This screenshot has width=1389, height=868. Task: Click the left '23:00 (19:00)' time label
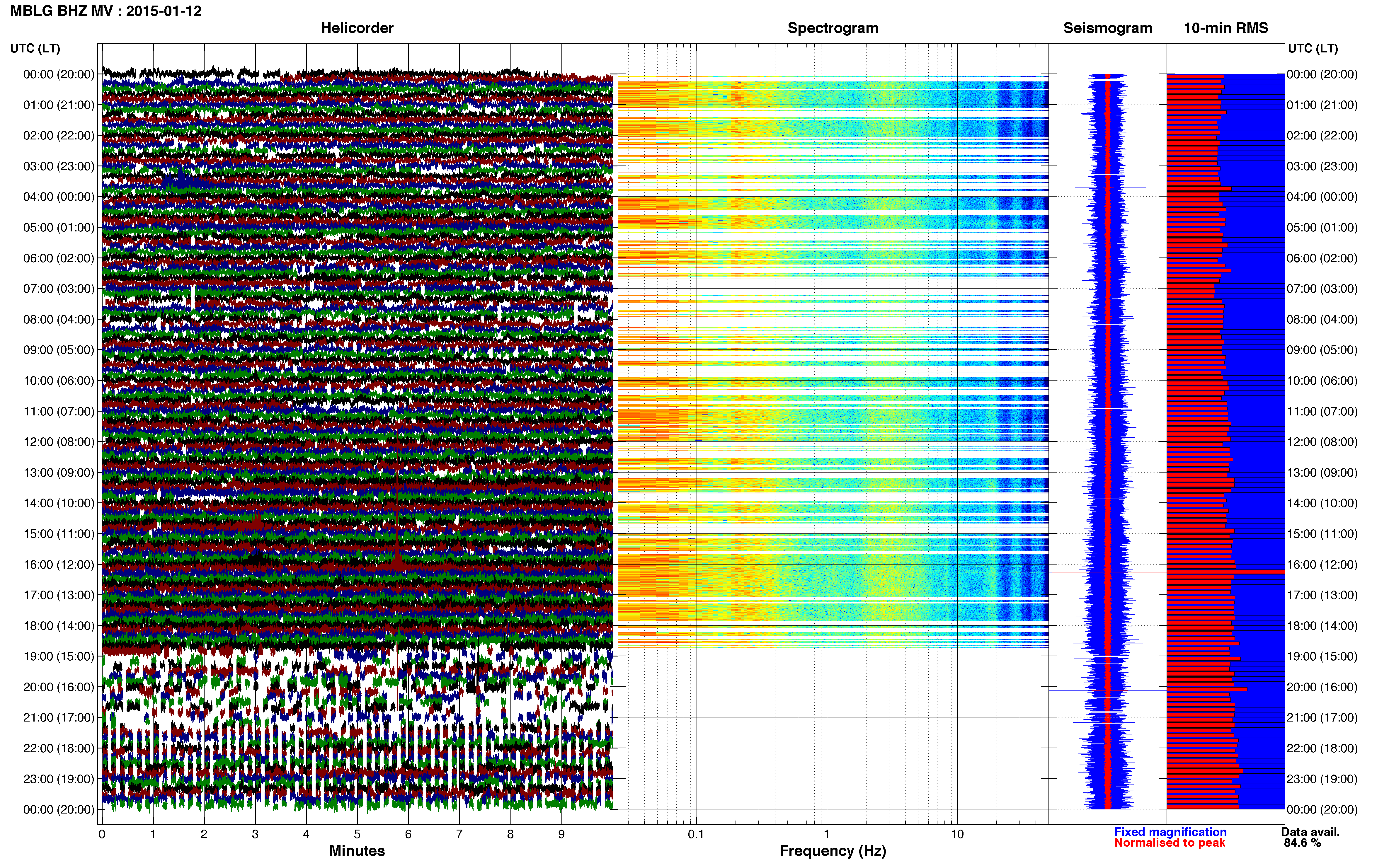59,779
